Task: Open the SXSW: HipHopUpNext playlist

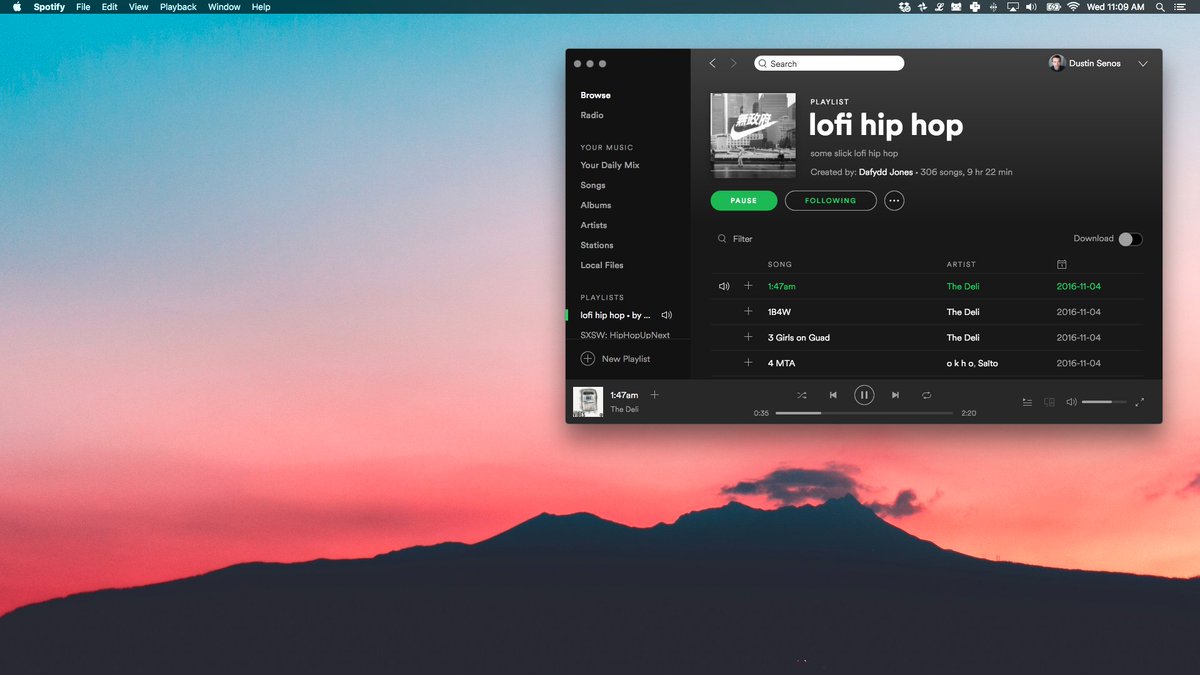Action: (625, 335)
